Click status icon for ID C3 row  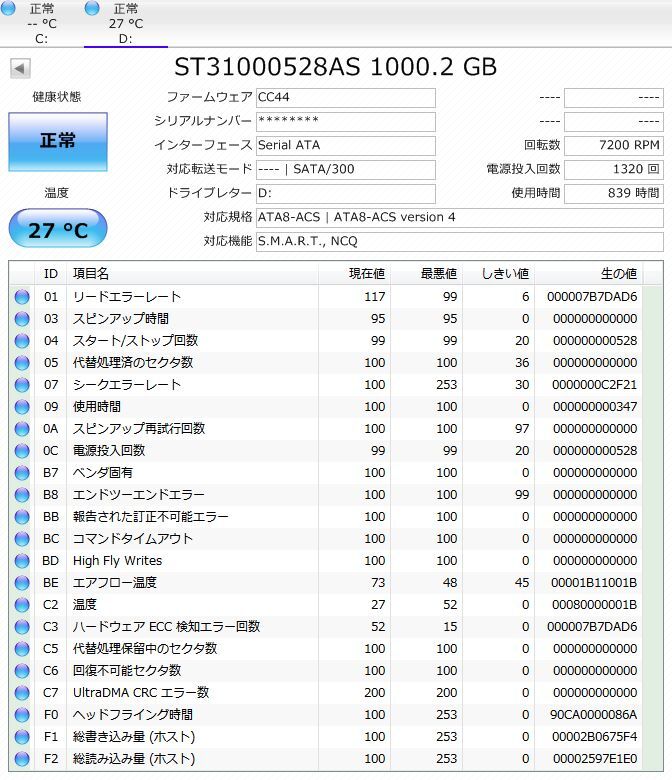point(22,627)
